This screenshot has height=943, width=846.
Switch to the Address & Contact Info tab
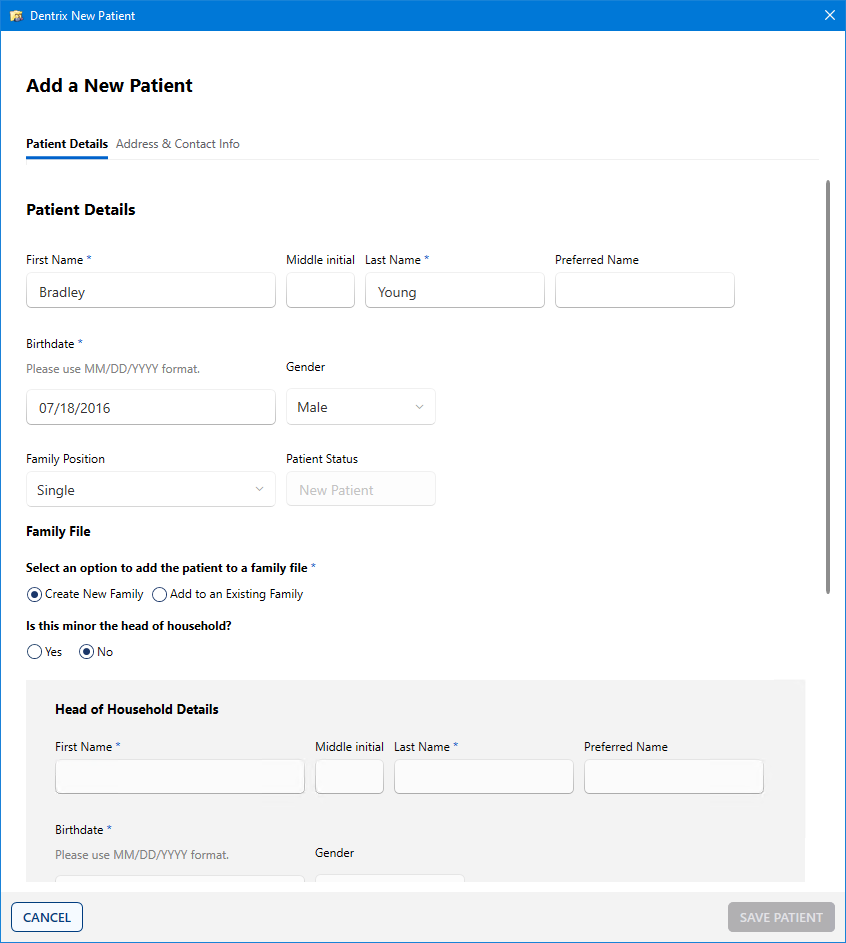(x=177, y=144)
